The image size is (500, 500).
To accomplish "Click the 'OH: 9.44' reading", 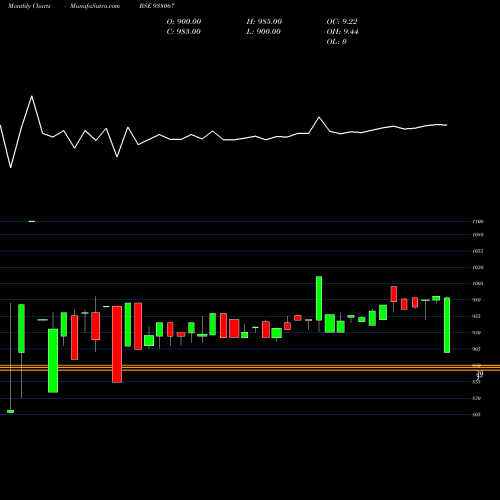I will coord(342,32).
